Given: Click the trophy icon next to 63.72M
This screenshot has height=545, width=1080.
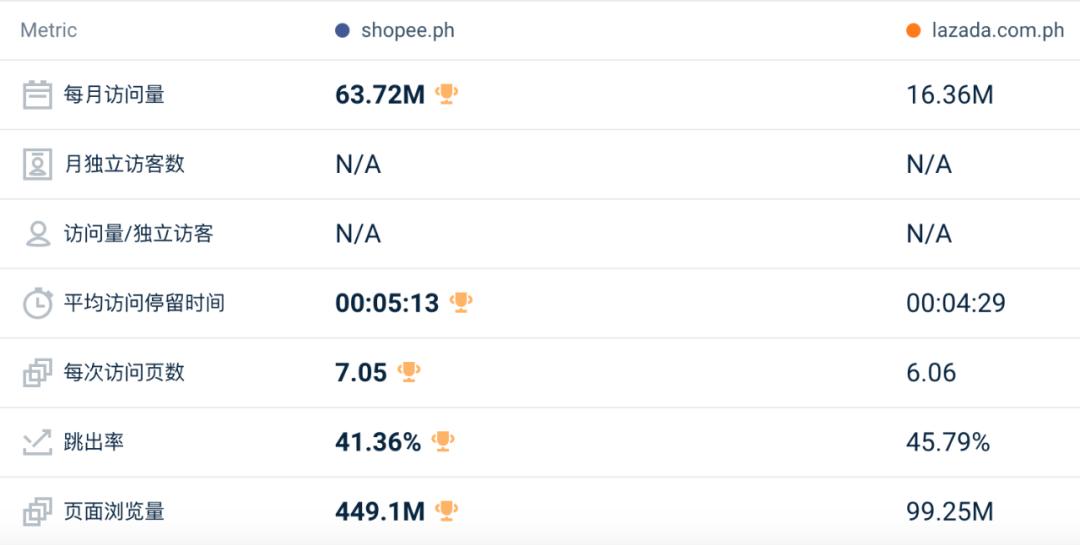Looking at the screenshot, I should point(447,94).
